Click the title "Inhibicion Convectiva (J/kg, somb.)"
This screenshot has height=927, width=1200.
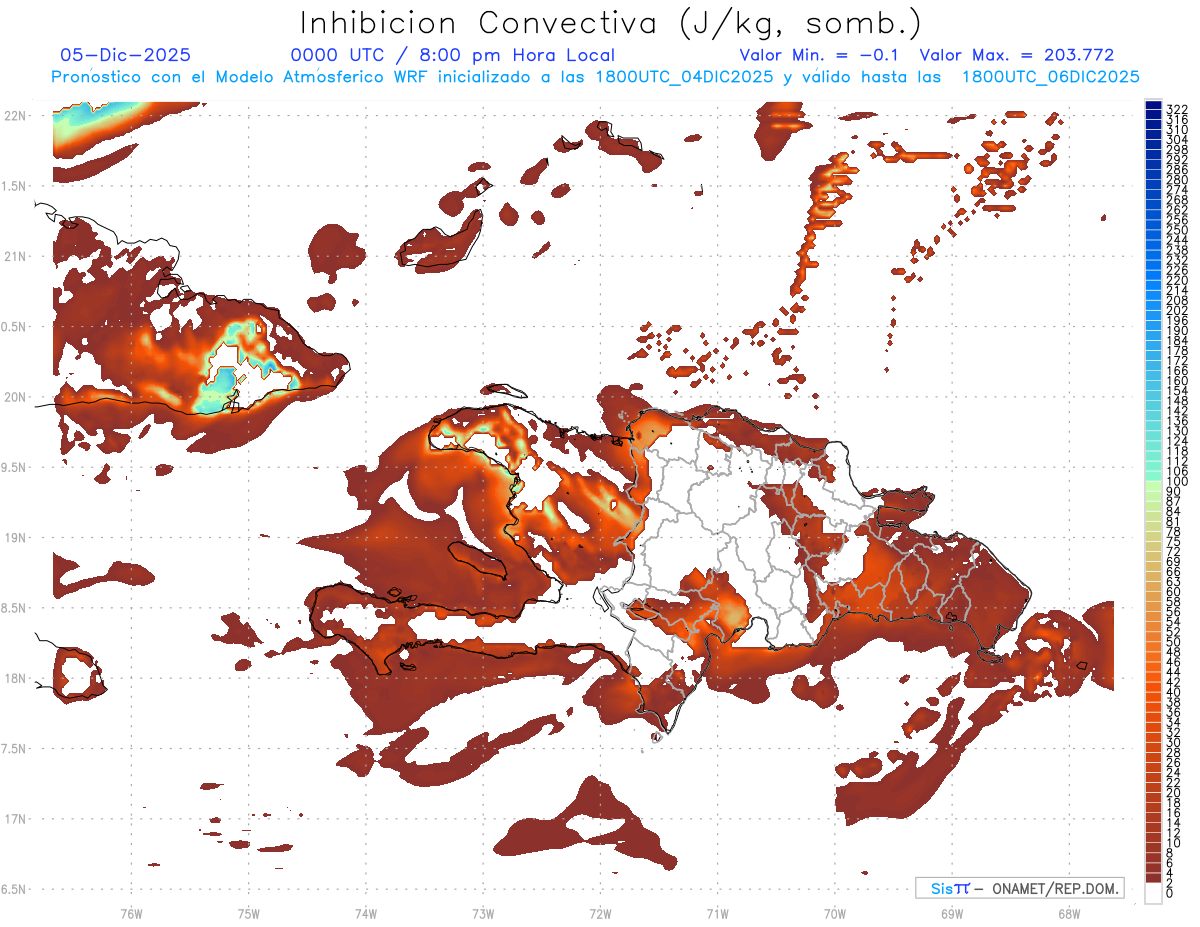[610, 24]
